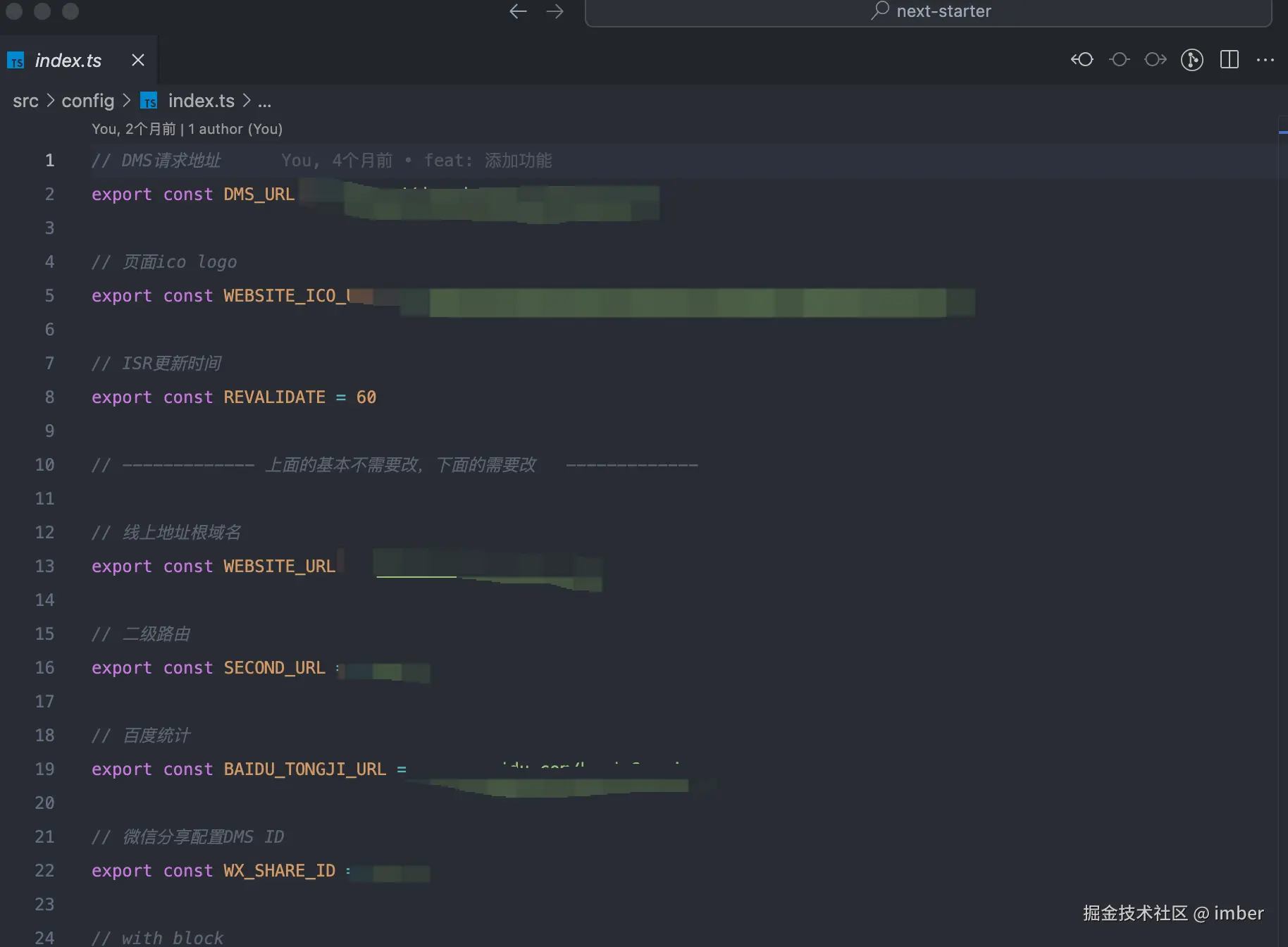
Task: Close the index.ts tab
Action: tap(138, 61)
